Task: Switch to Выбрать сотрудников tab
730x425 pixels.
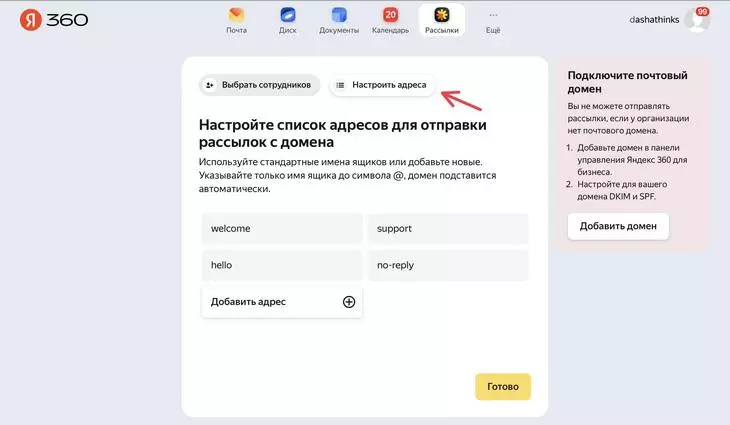Action: point(260,85)
